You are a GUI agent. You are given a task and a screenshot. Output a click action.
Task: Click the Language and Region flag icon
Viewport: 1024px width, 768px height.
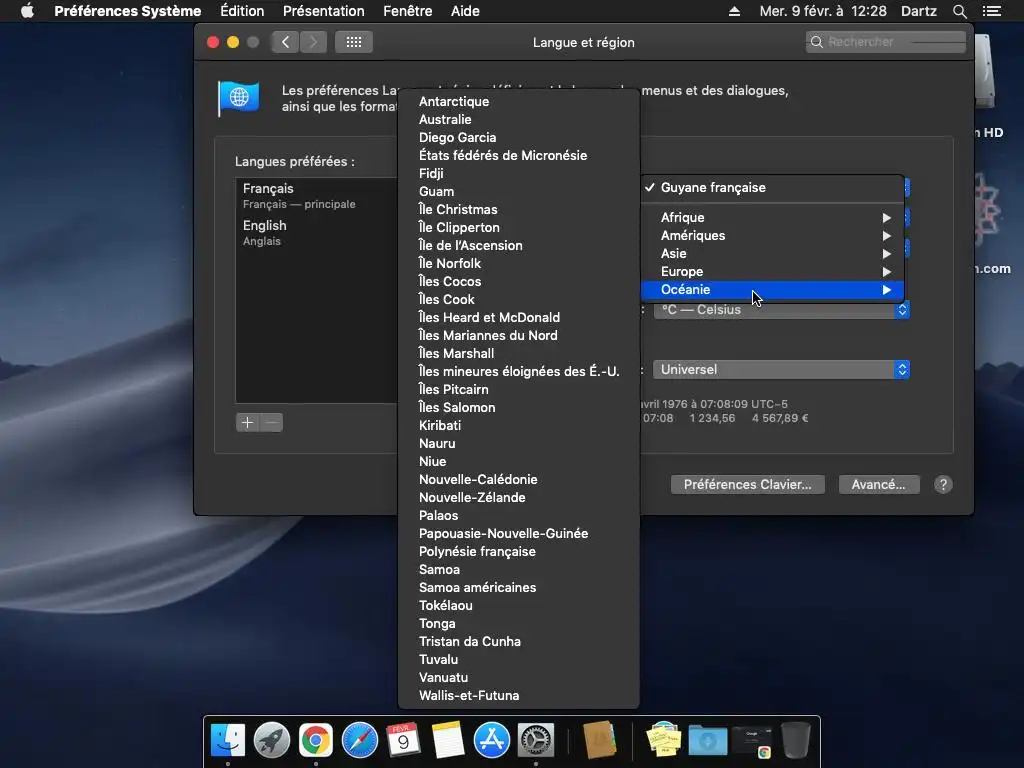(x=239, y=99)
